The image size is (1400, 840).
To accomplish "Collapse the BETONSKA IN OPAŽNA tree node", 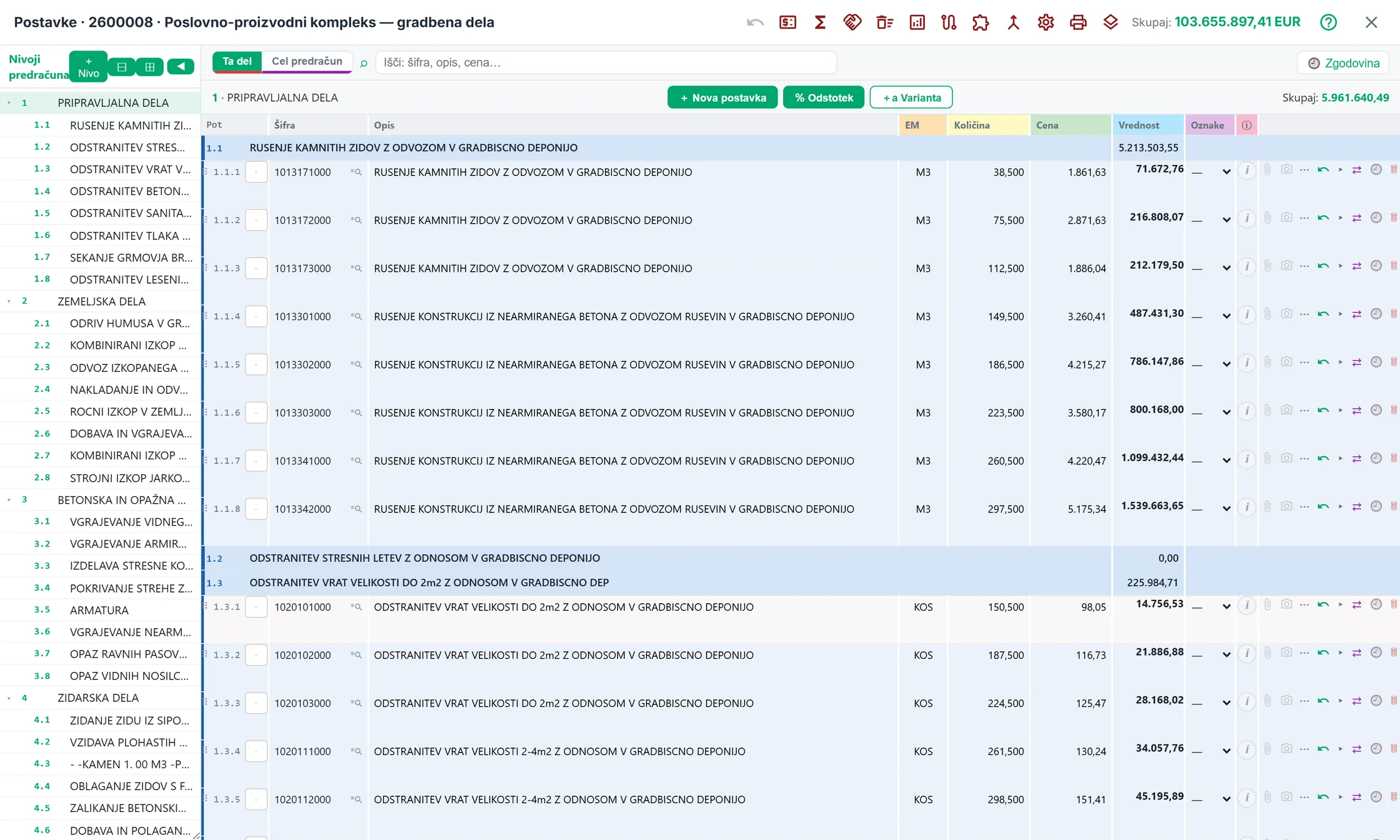I will pyautogui.click(x=9, y=500).
